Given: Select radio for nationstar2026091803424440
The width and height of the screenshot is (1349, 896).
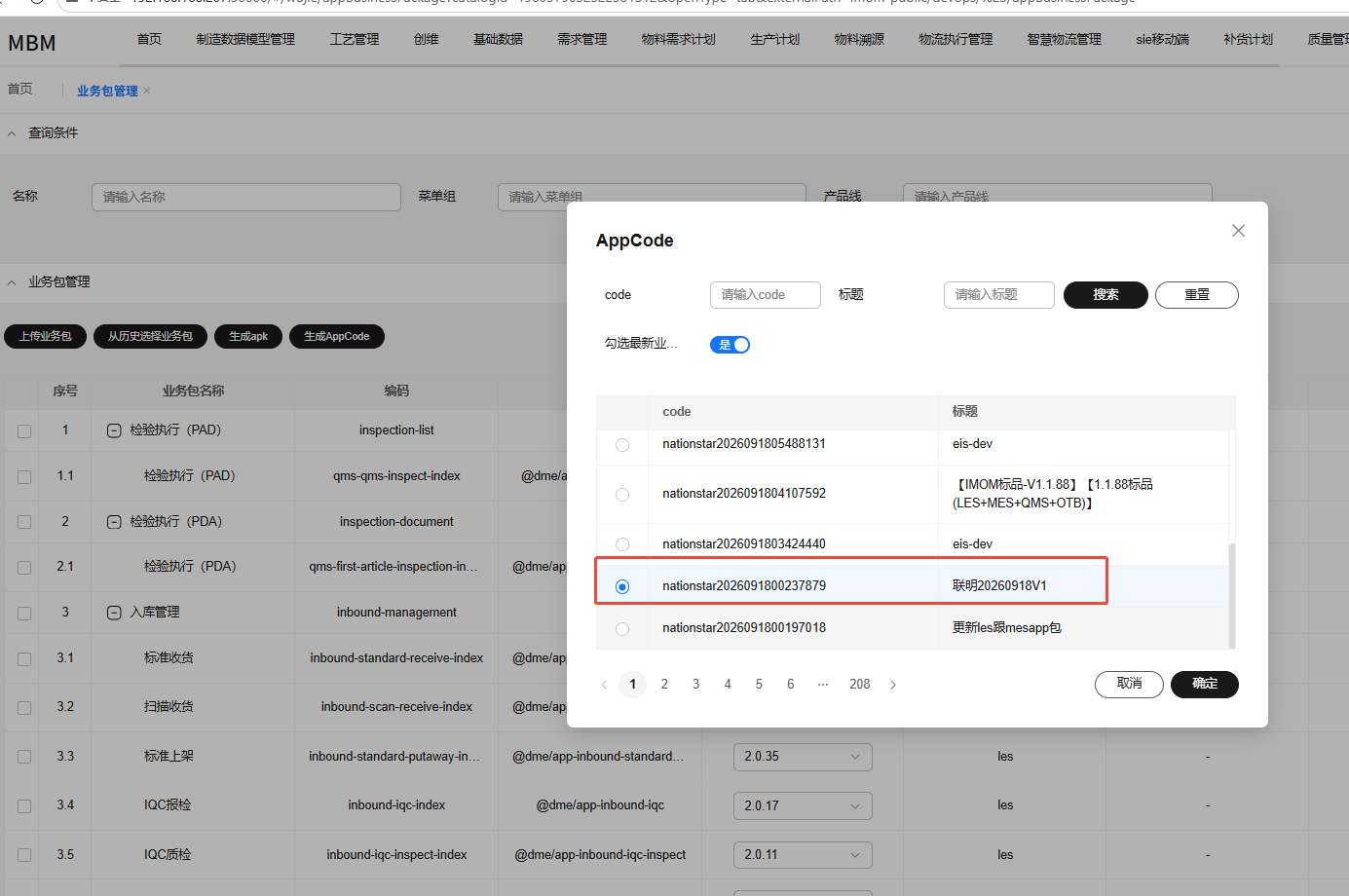Looking at the screenshot, I should 622,544.
